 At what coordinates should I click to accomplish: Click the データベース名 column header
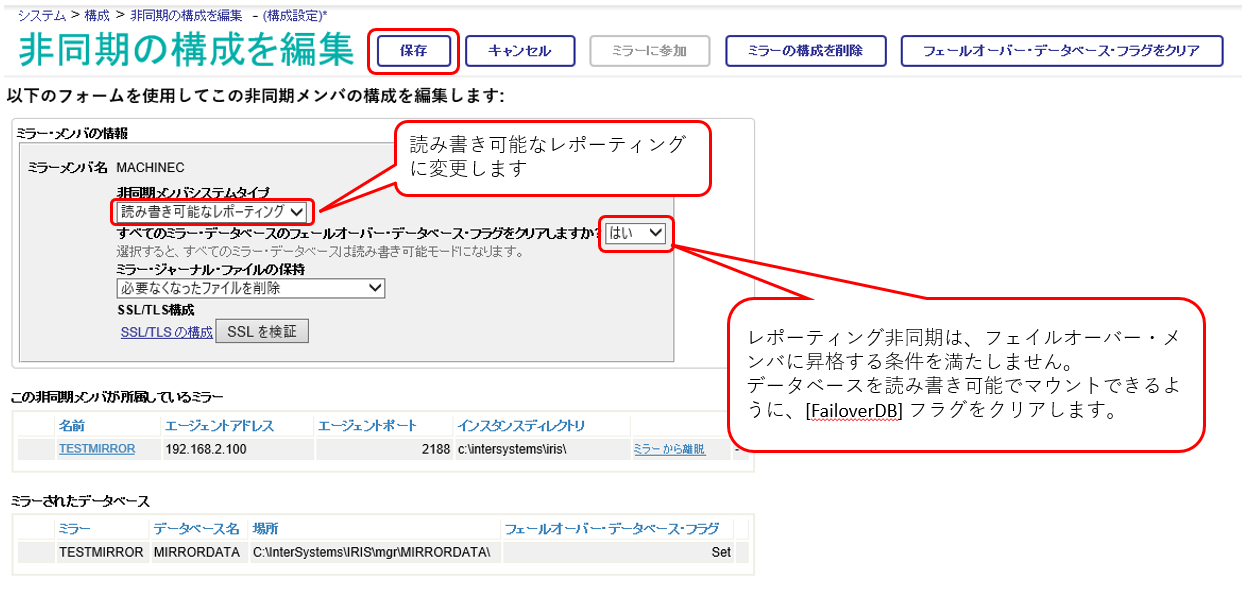pos(196,529)
